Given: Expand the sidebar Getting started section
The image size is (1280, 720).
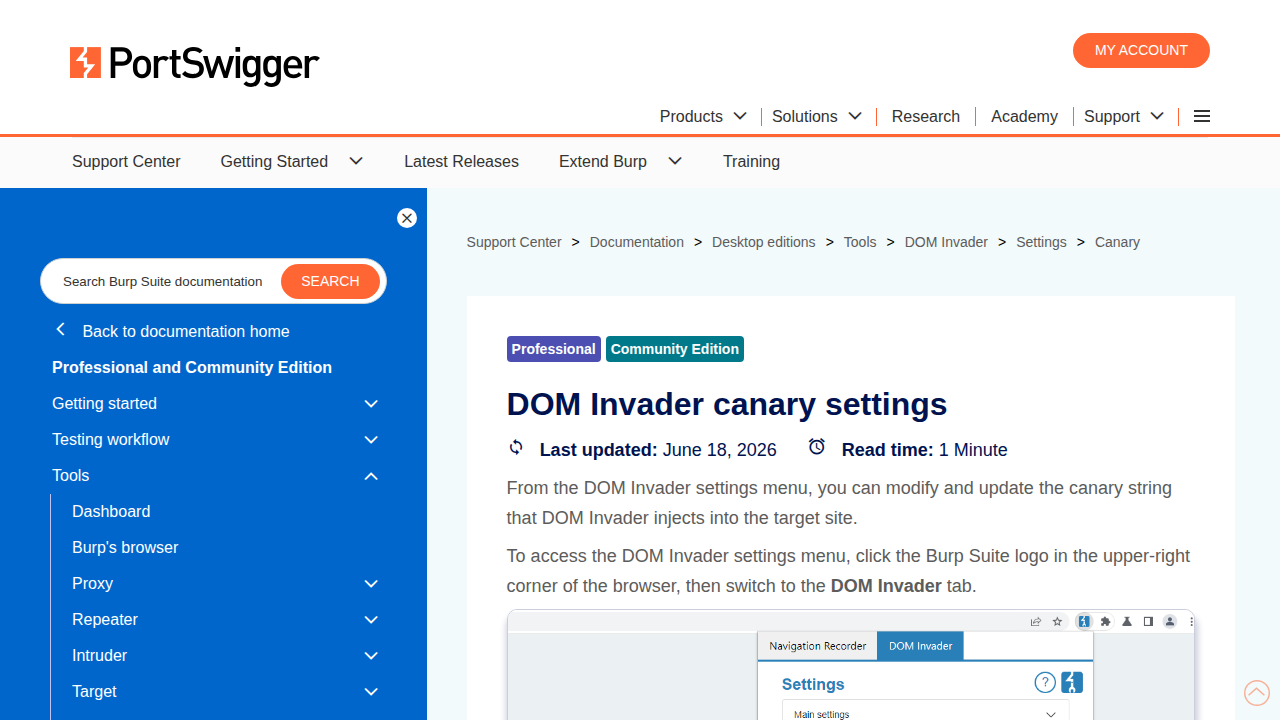Looking at the screenshot, I should (371, 403).
